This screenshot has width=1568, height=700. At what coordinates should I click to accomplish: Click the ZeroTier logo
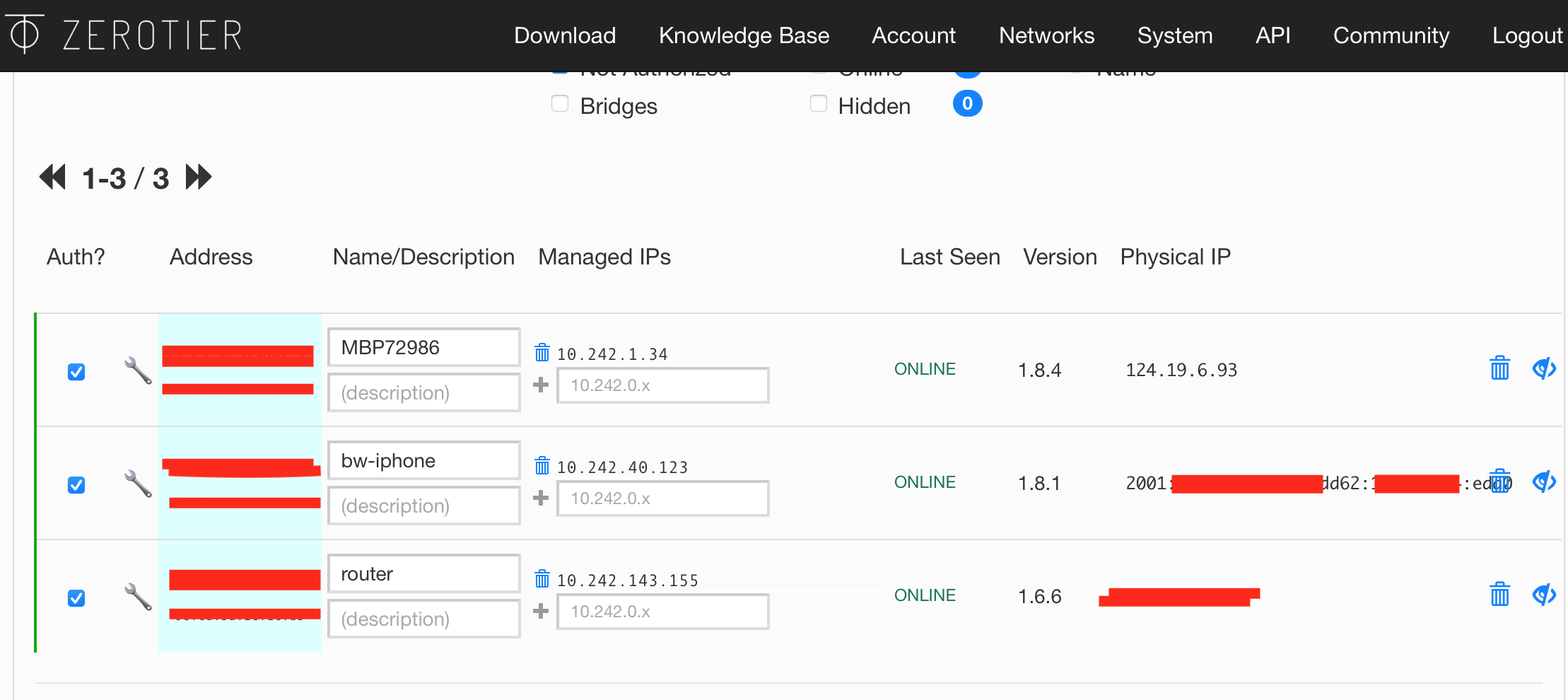124,34
